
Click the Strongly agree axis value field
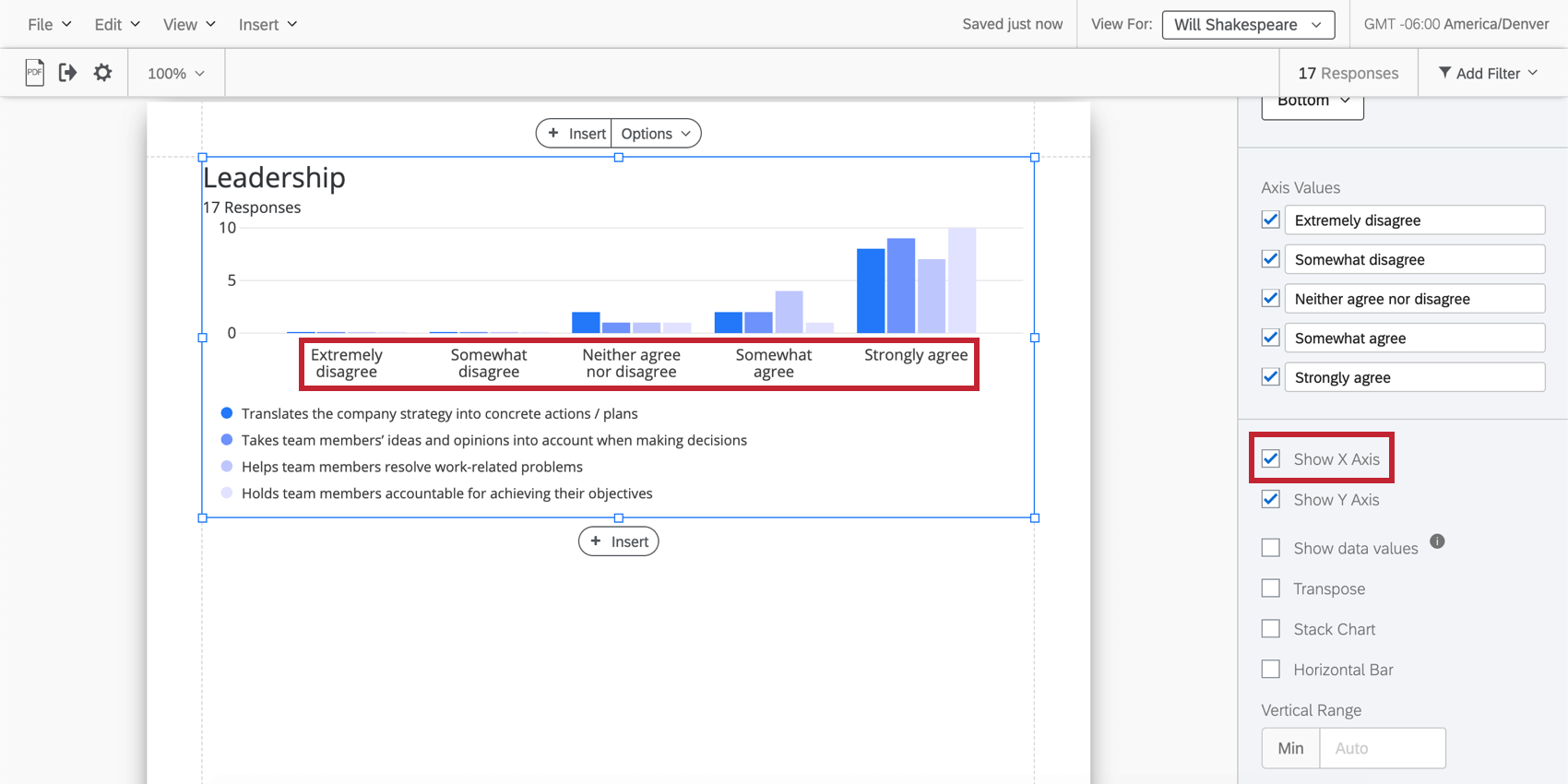tap(1414, 377)
